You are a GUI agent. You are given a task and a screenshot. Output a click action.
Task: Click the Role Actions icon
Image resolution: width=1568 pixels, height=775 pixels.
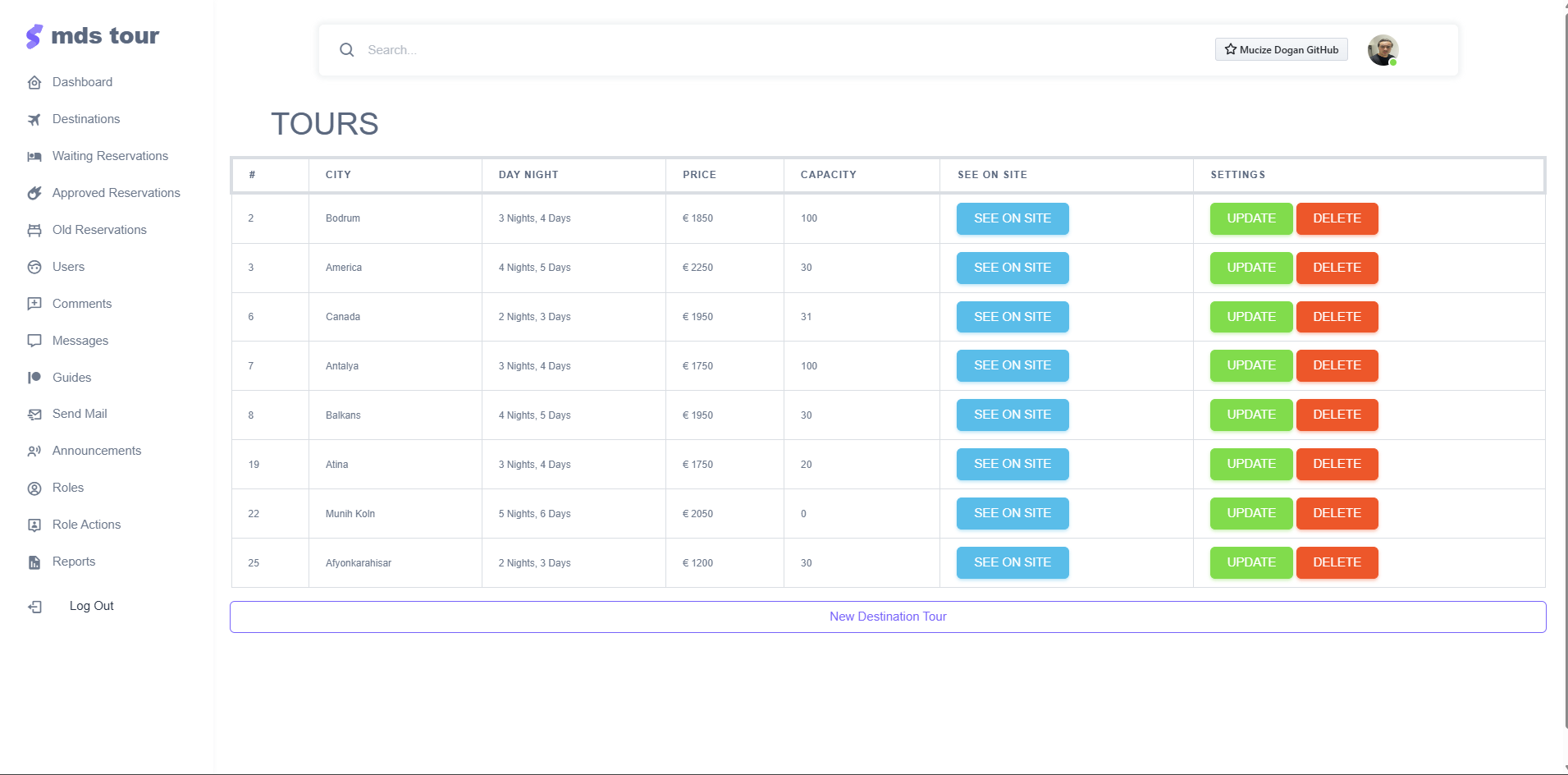point(34,525)
